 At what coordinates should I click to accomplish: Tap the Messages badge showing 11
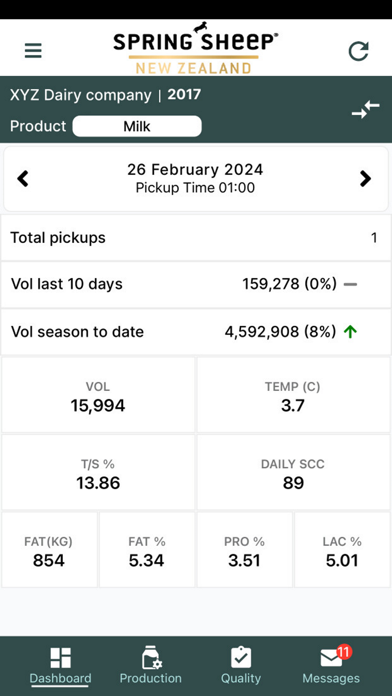point(344,651)
